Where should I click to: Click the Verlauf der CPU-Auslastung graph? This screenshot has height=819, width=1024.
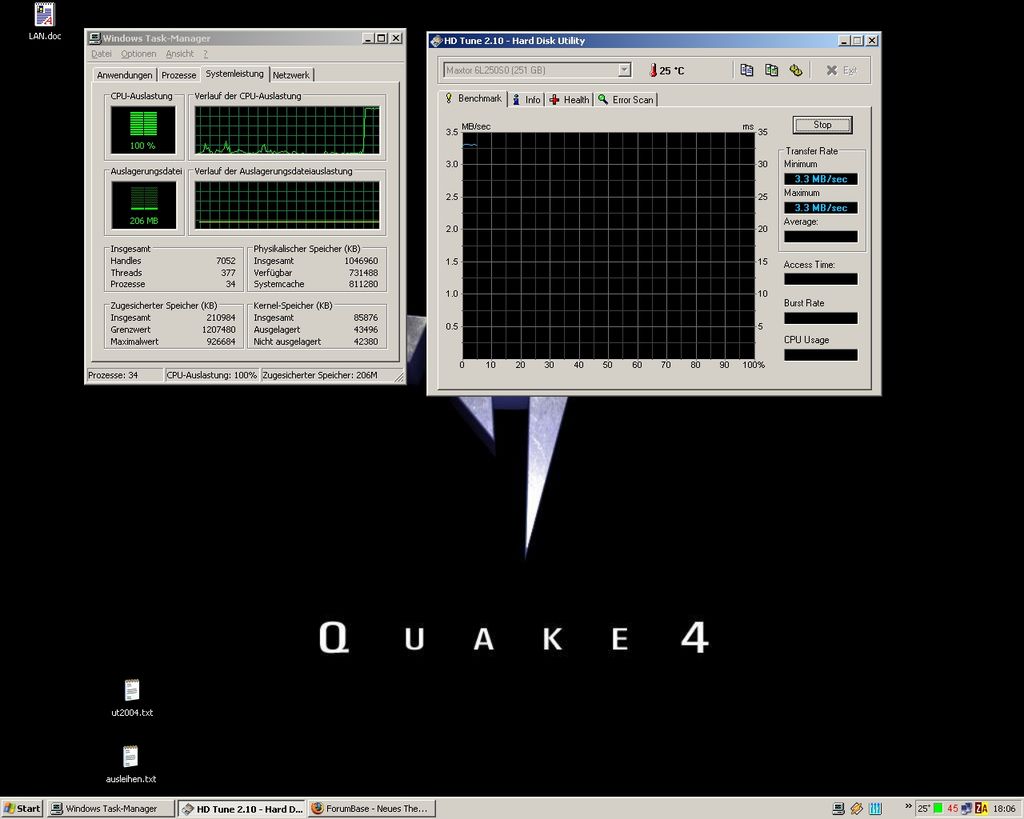pos(287,130)
